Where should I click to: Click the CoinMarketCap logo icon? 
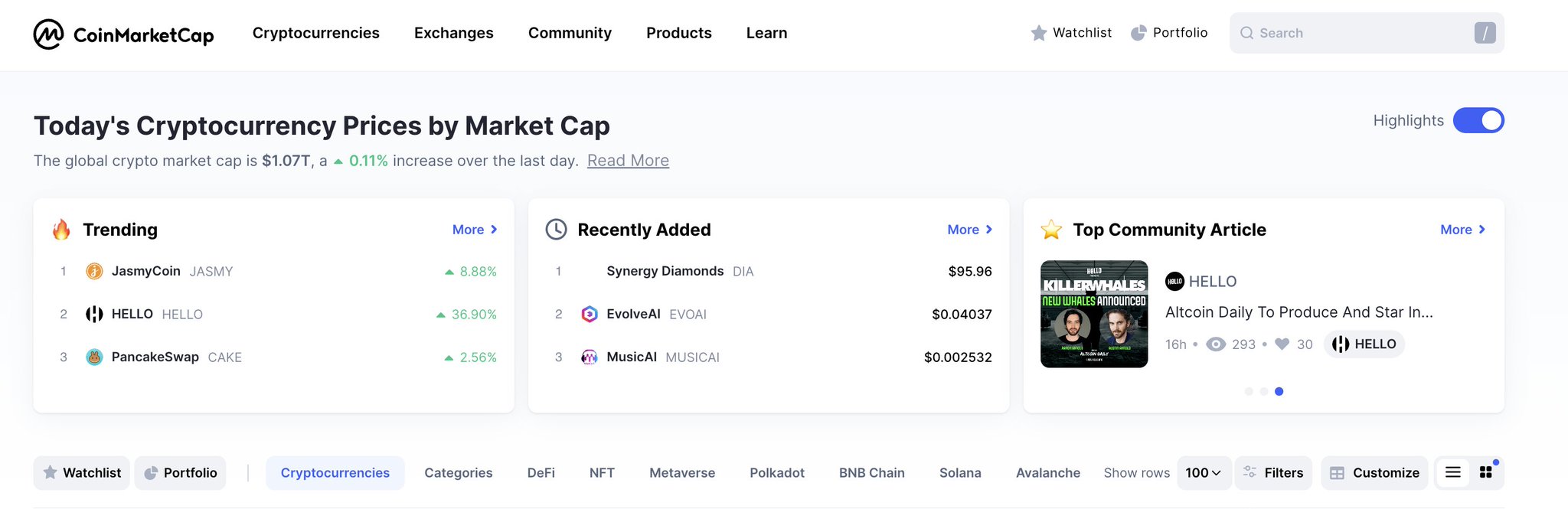(48, 34)
